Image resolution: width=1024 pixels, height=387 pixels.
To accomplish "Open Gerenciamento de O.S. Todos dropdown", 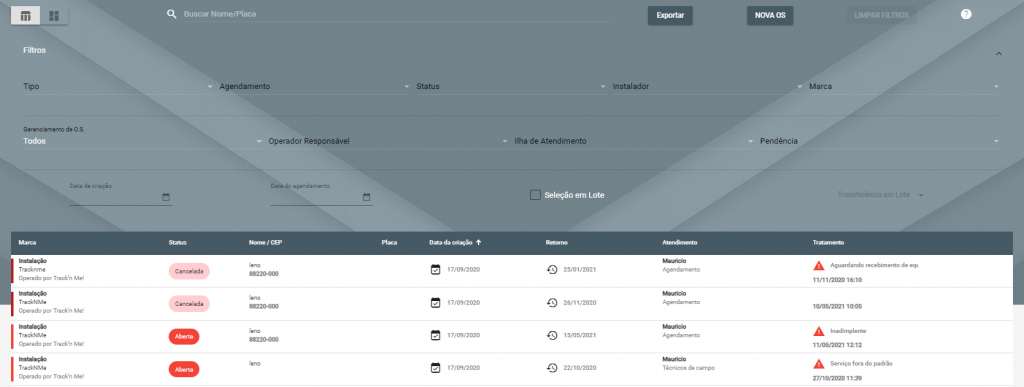I will (143, 141).
